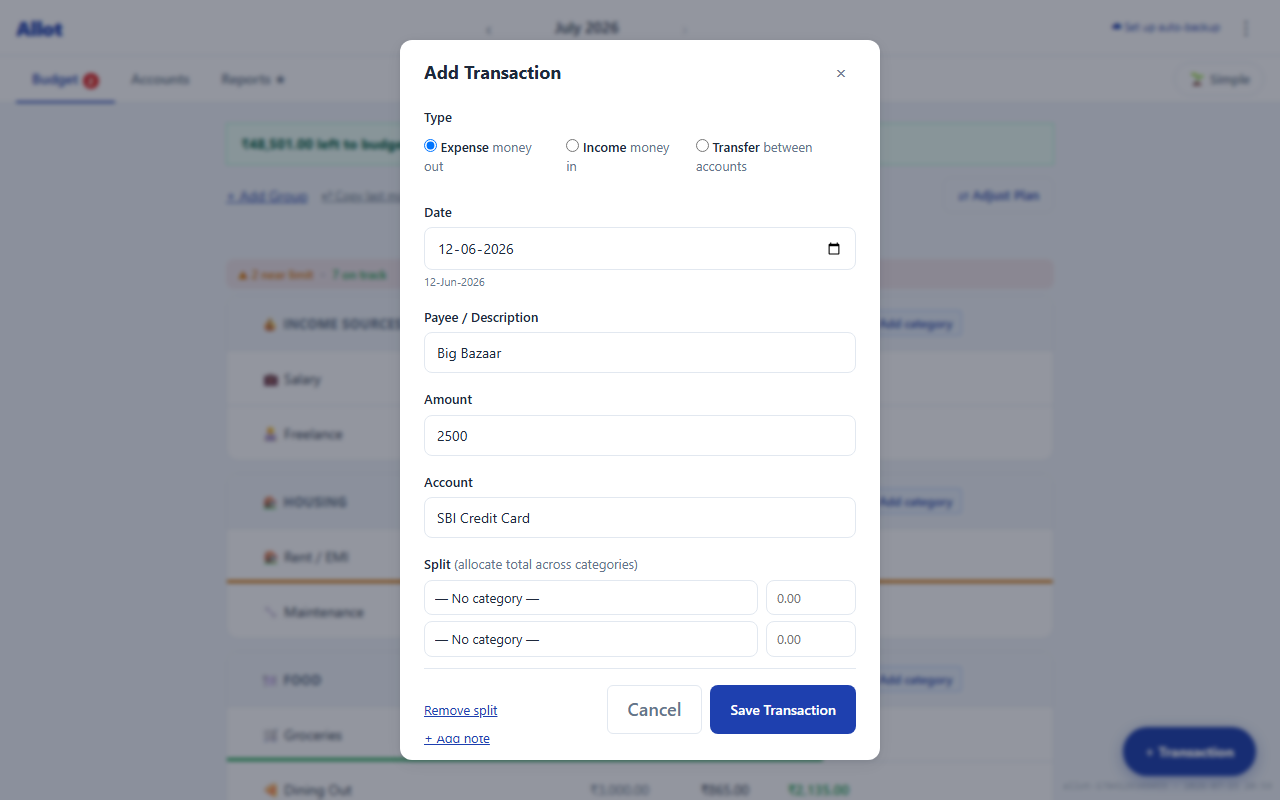
Task: Go to next month arrow
Action: [684, 29]
